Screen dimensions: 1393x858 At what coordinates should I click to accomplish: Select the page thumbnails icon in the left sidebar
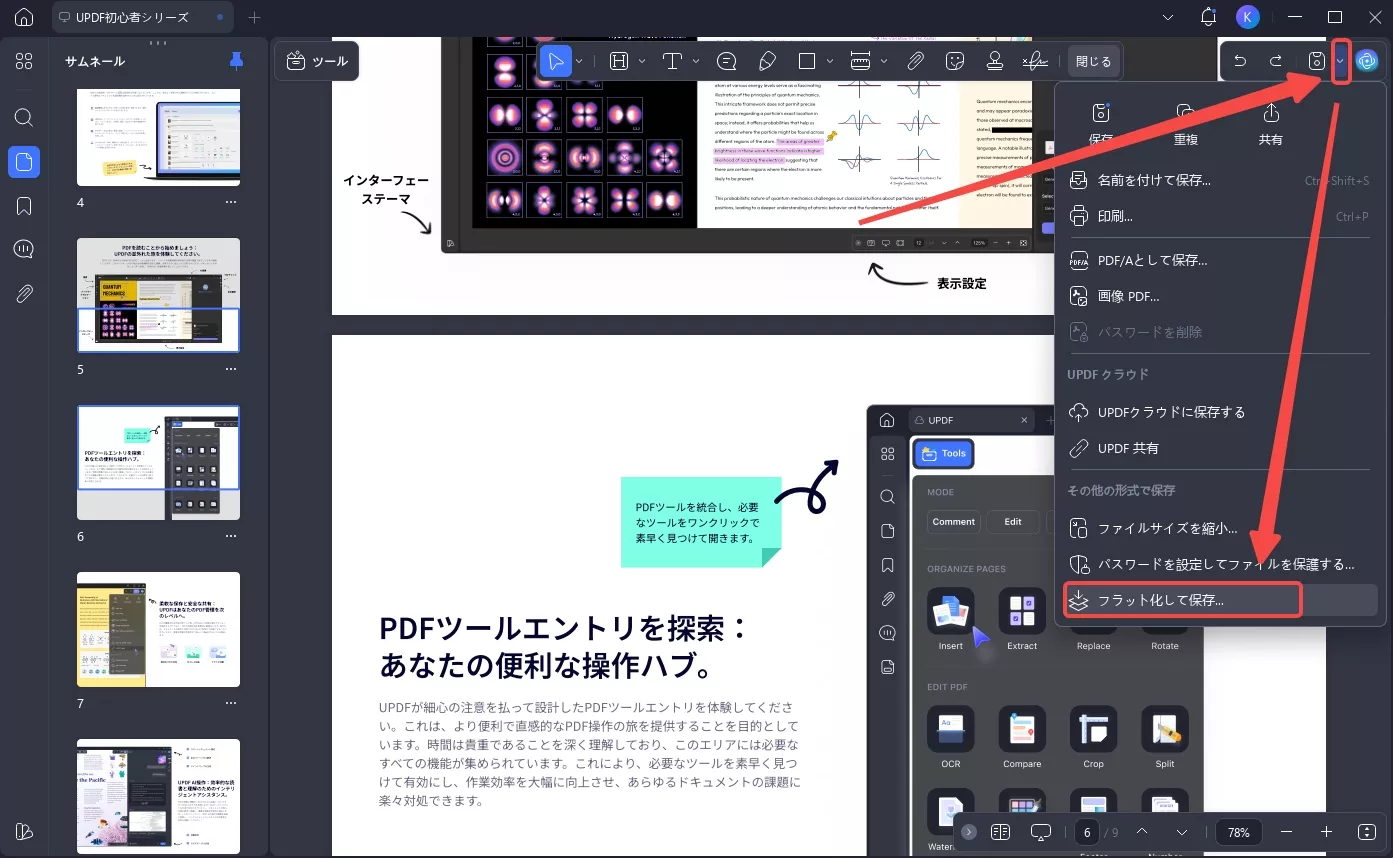click(x=24, y=161)
